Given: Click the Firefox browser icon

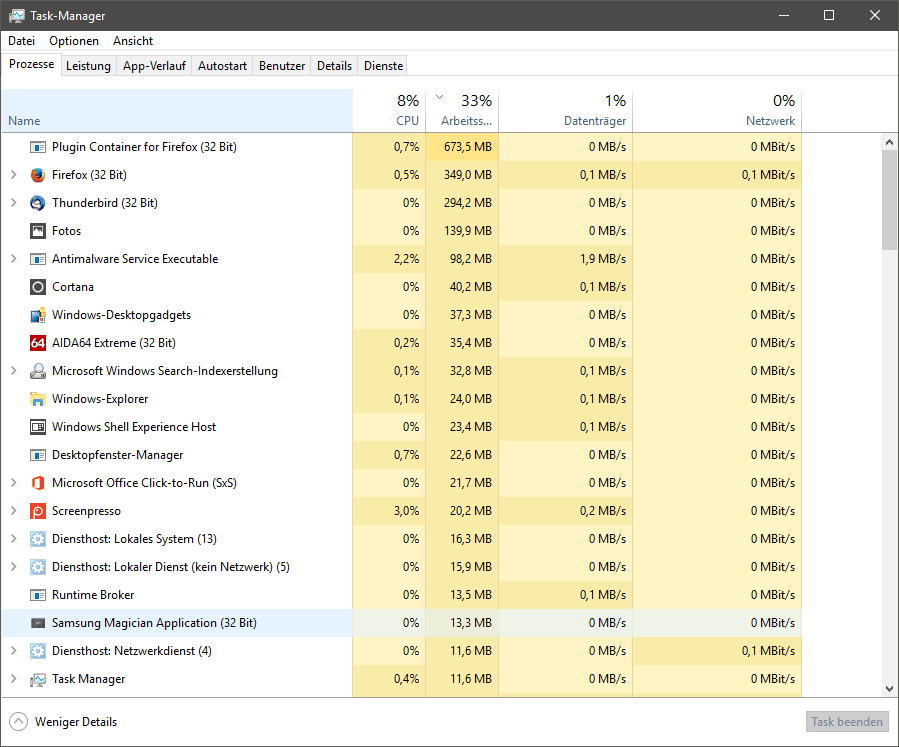Looking at the screenshot, I should pyautogui.click(x=38, y=175).
